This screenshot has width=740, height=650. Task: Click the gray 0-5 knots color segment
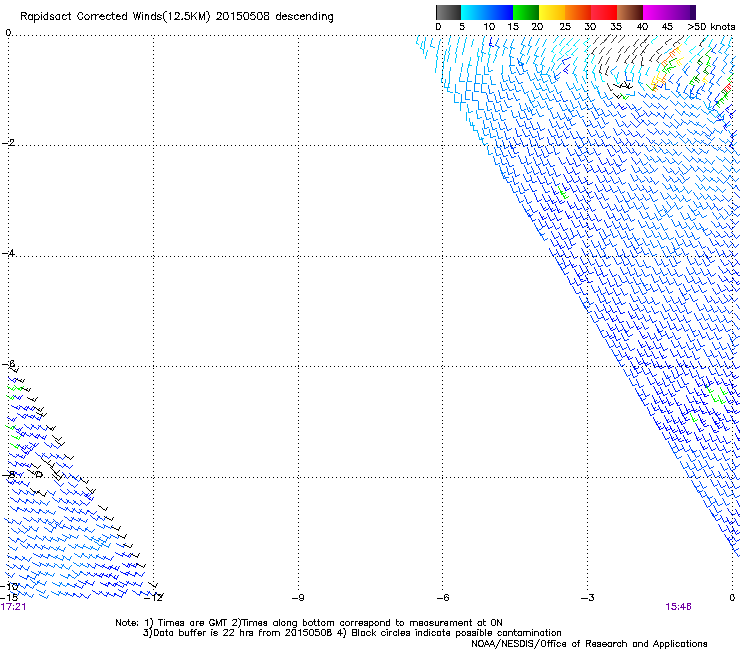(448, 12)
